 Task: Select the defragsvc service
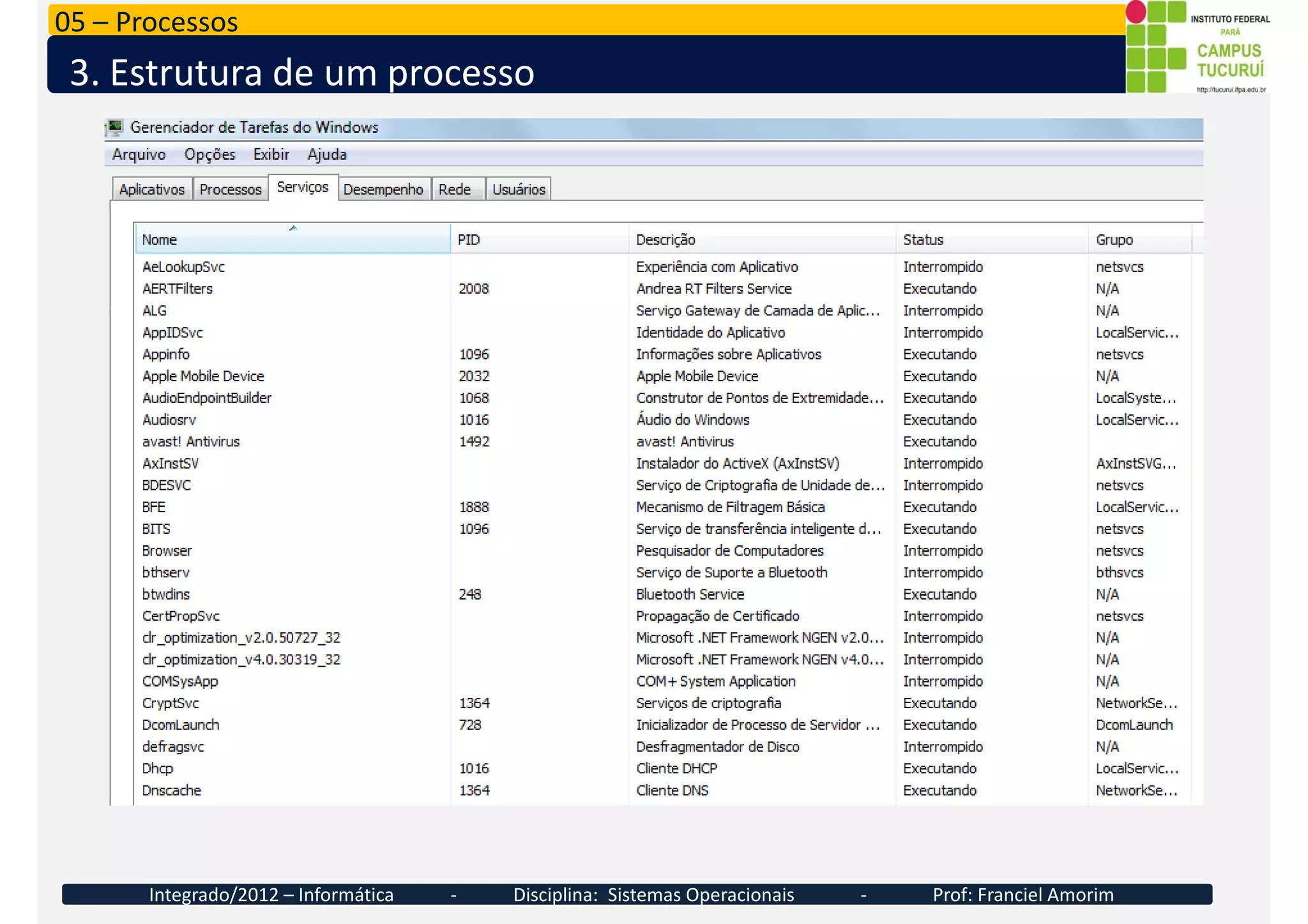click(x=173, y=746)
